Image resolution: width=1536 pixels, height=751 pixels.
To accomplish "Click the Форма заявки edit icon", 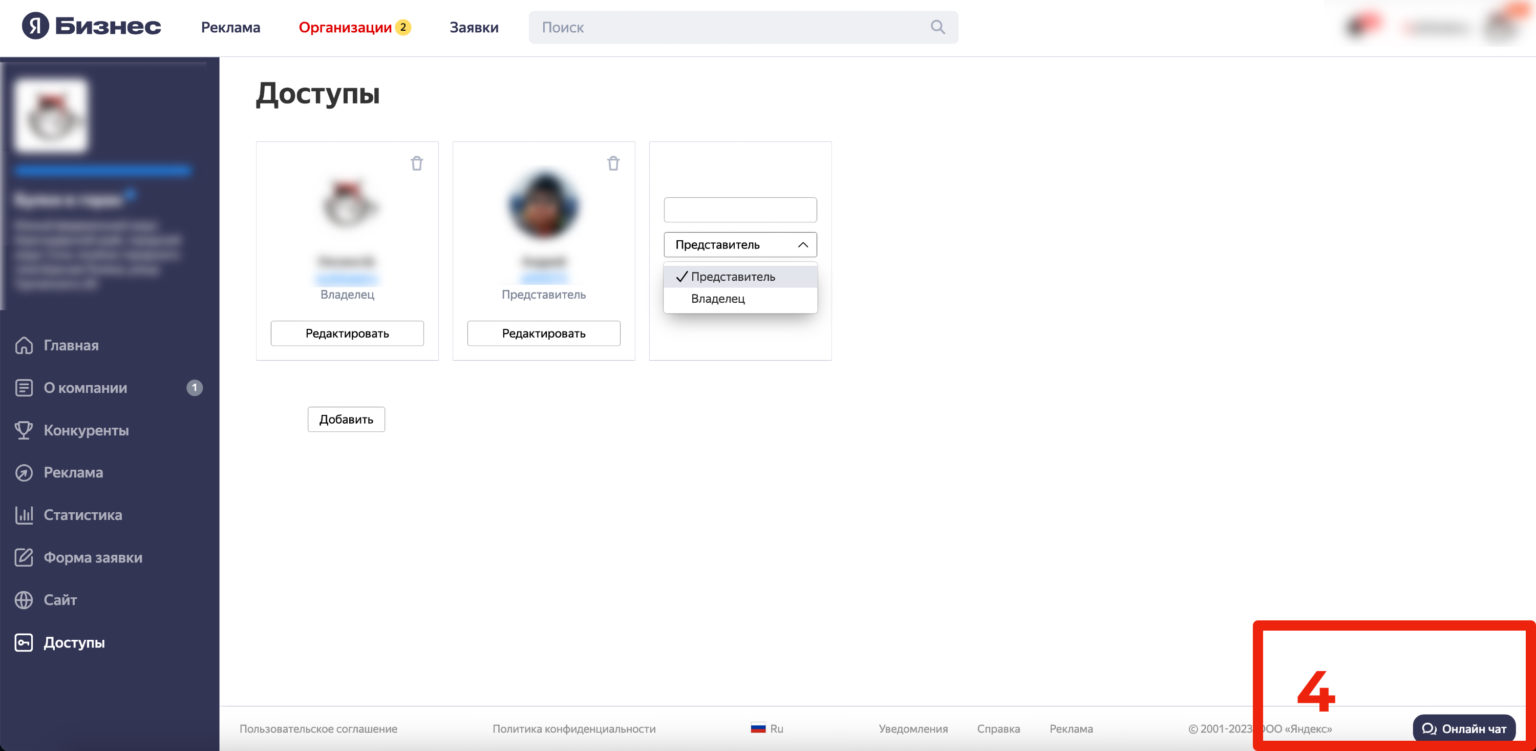I will coord(24,558).
